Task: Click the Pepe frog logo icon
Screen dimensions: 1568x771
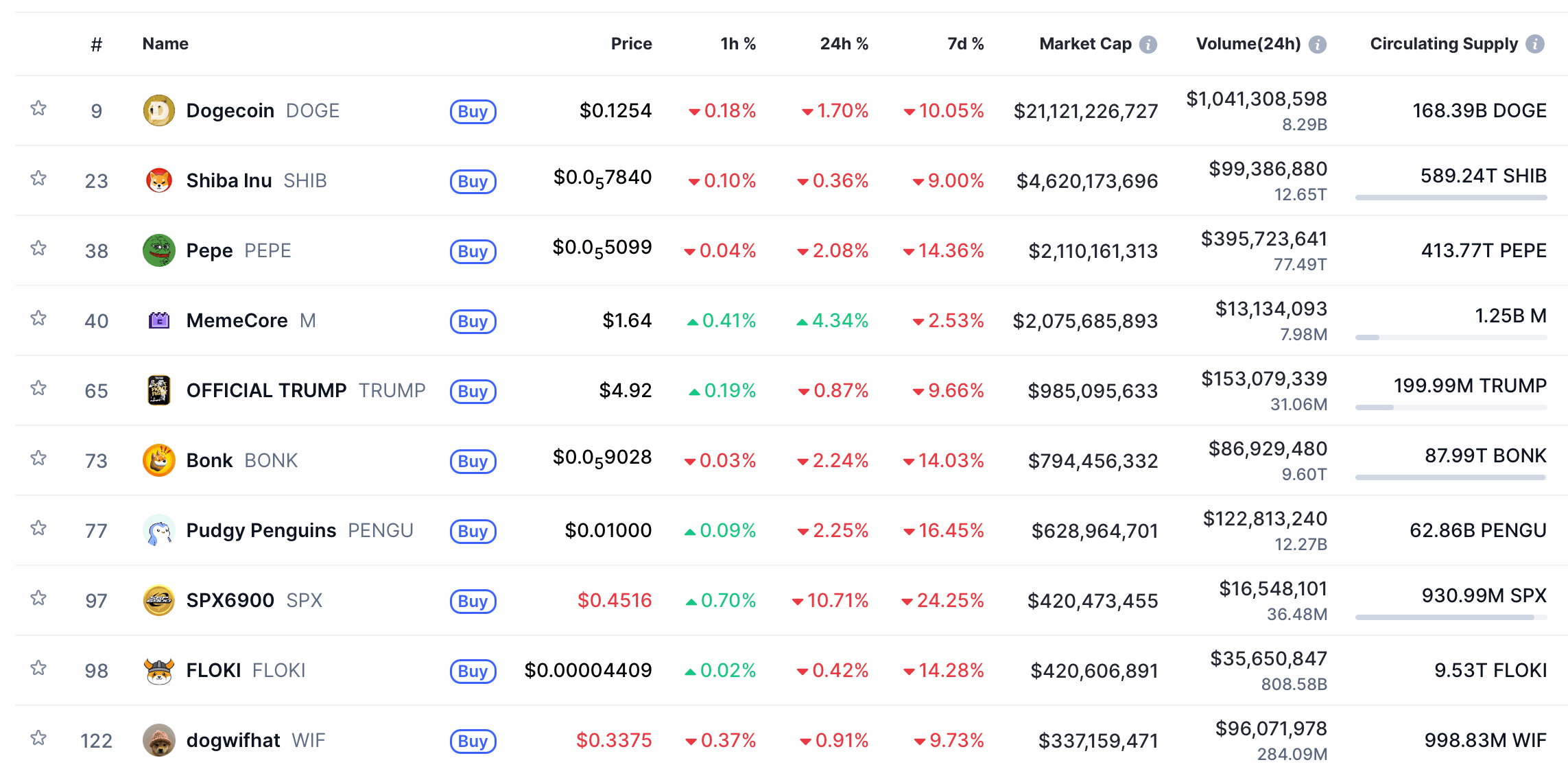Action: [158, 250]
